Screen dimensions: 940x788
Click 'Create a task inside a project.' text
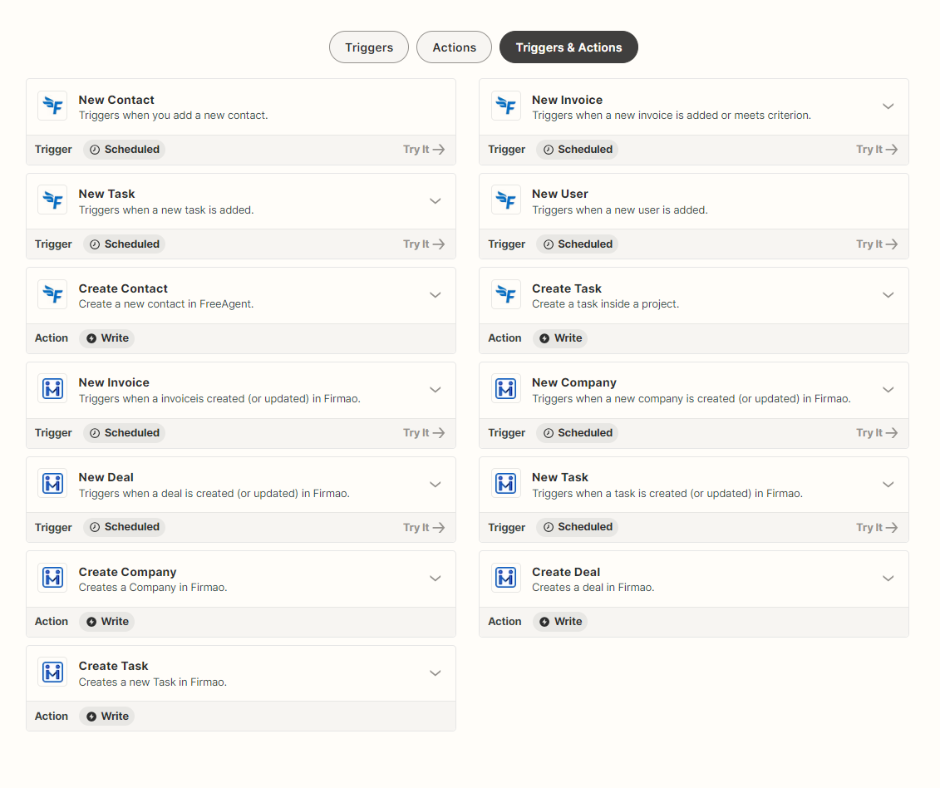click(605, 304)
